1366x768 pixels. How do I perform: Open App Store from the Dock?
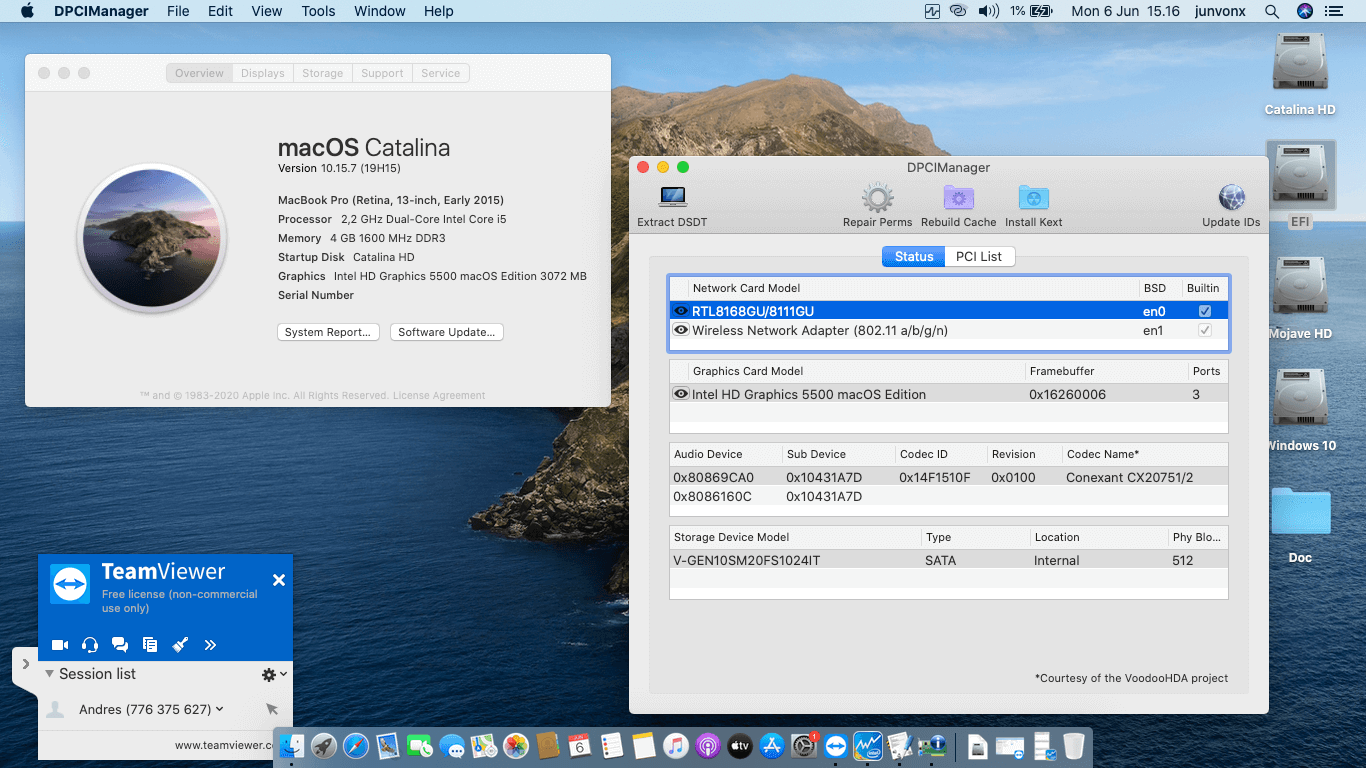point(771,746)
